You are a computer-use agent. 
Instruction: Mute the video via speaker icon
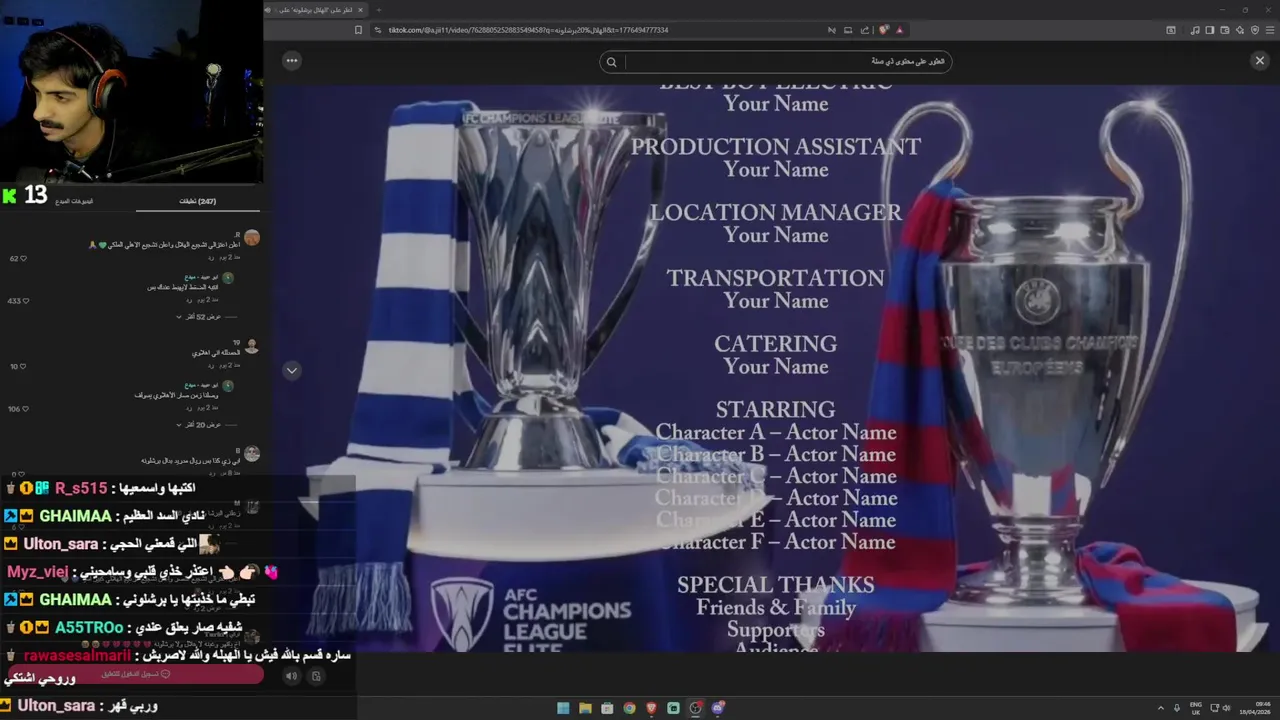pyautogui.click(x=291, y=676)
